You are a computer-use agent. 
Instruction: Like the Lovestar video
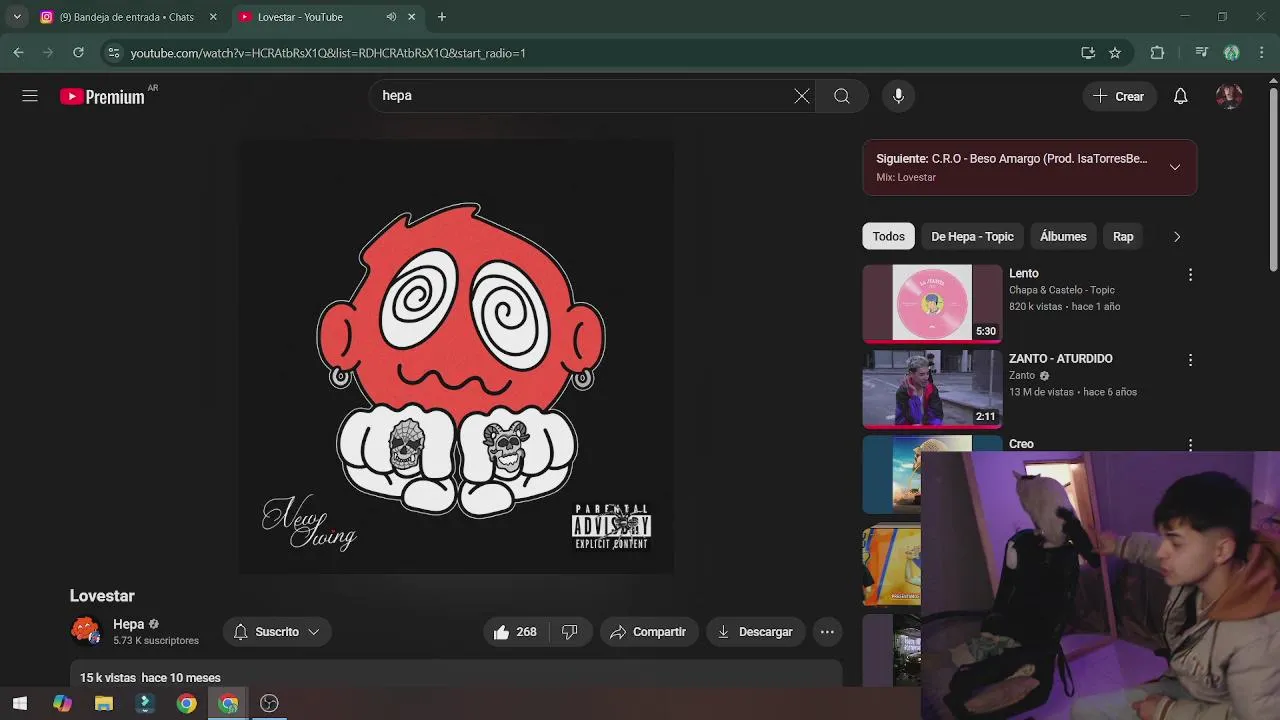tap(515, 632)
